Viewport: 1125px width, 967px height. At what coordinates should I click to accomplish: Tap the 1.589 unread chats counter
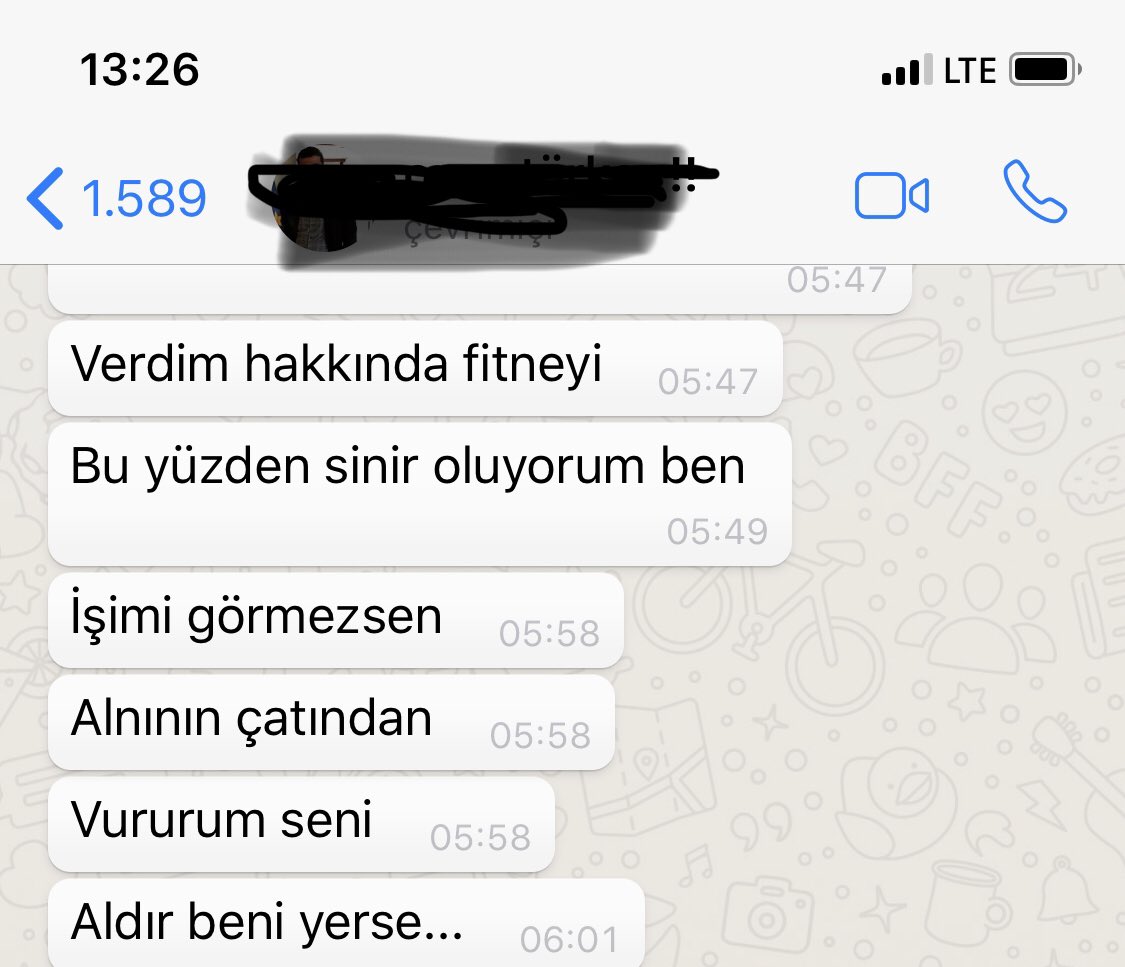[x=144, y=199]
